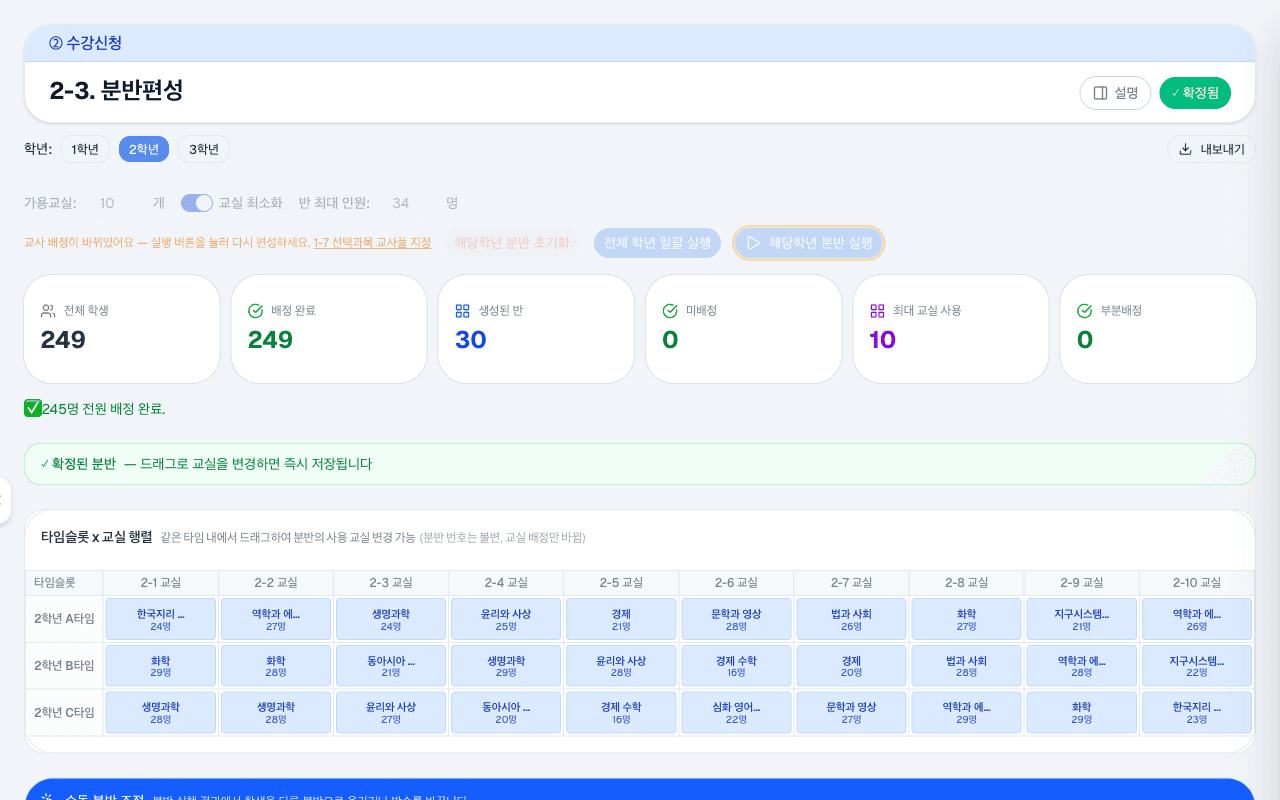Click the green 확정됨 button

[x=1195, y=93]
